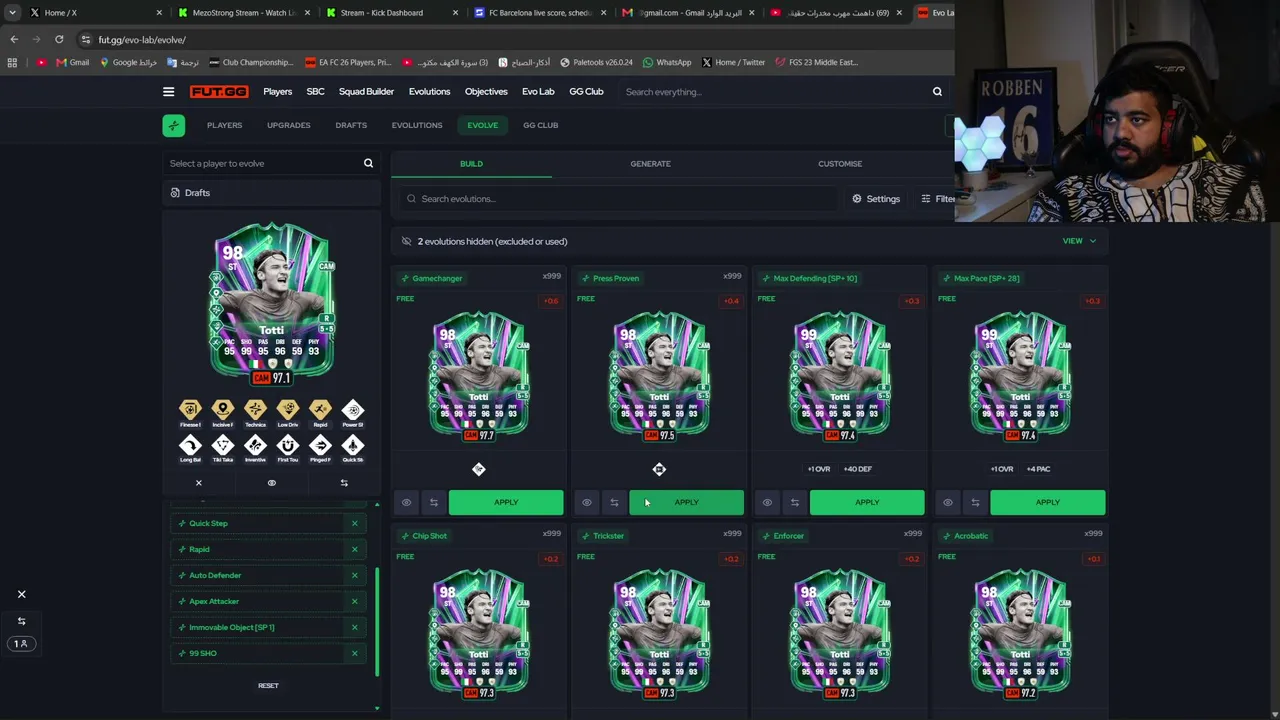Select the Quick Step playstyle icon
This screenshot has width=1280, height=720.
pyautogui.click(x=353, y=446)
